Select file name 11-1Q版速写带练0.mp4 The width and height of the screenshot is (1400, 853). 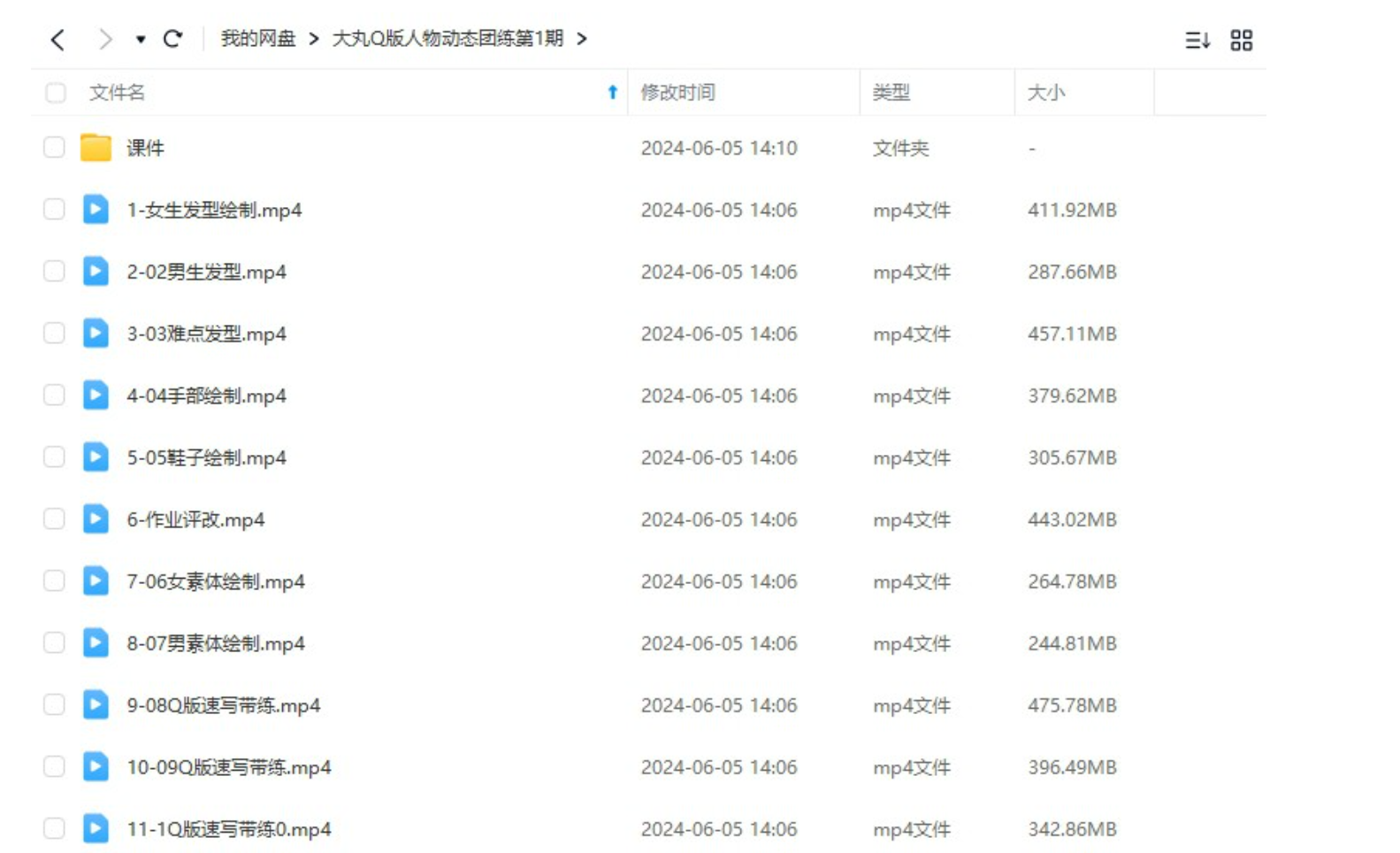pos(229,829)
